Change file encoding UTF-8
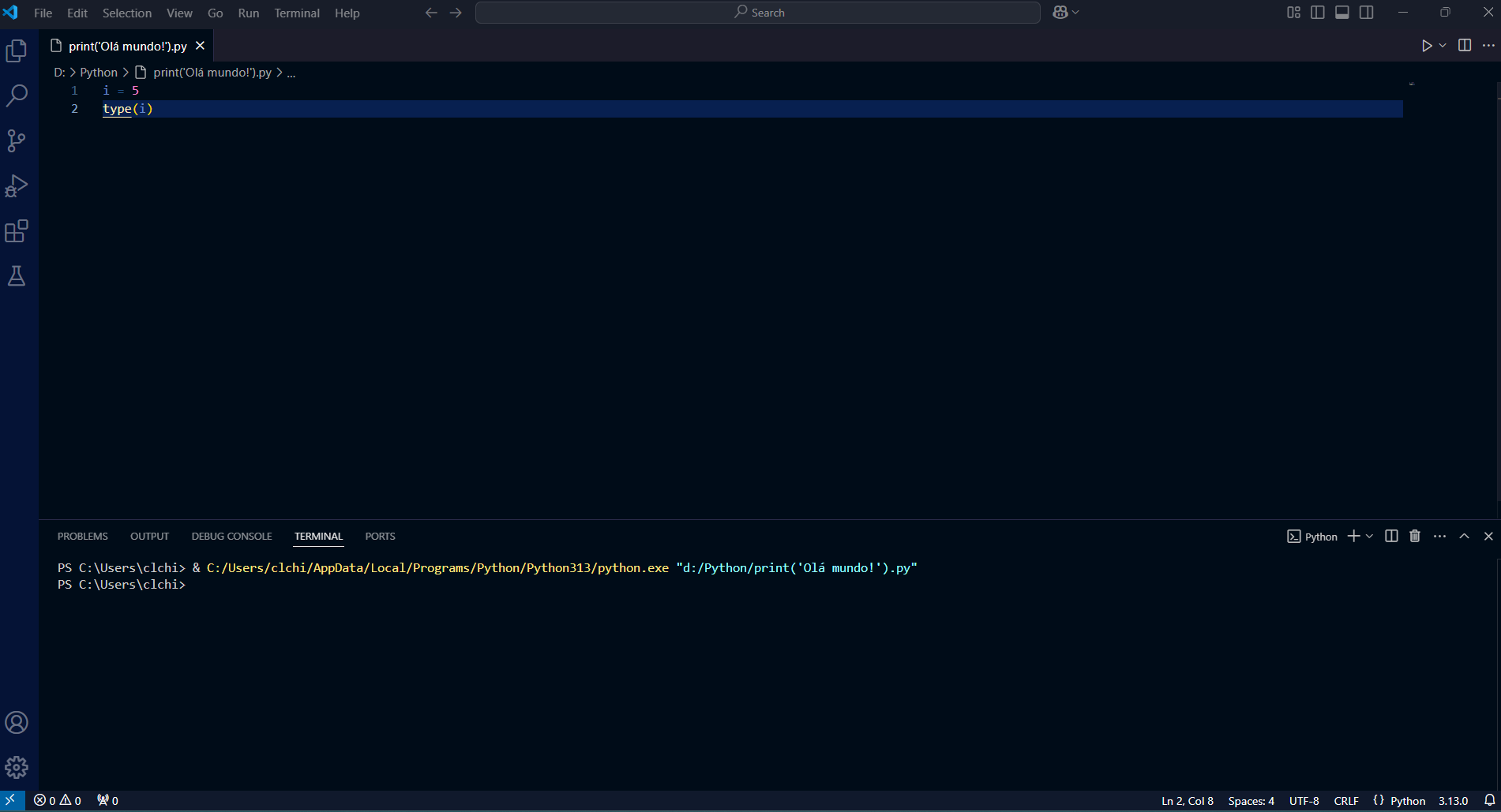Image resolution: width=1501 pixels, height=812 pixels. [1304, 800]
